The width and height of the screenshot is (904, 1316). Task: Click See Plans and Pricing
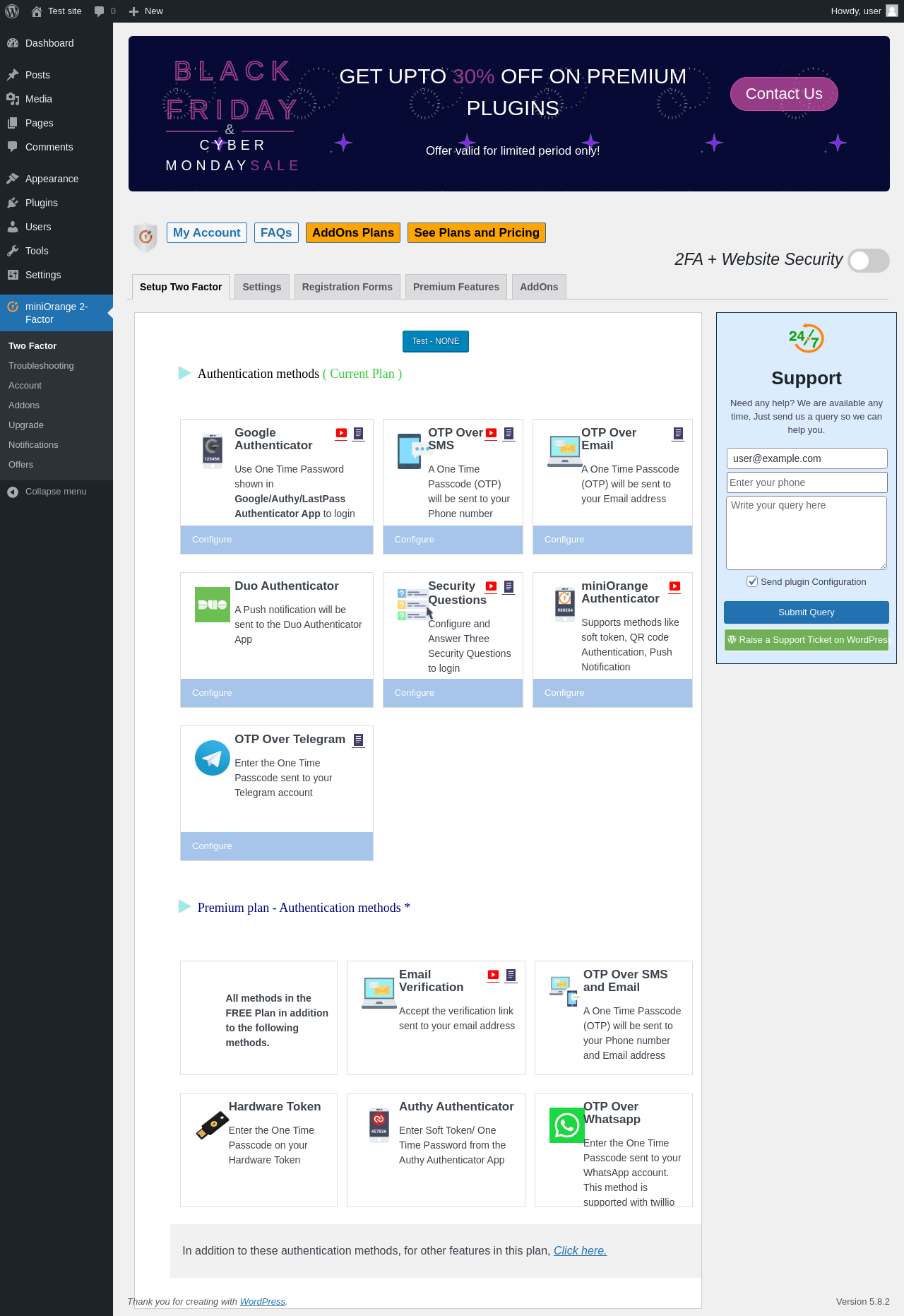[477, 232]
